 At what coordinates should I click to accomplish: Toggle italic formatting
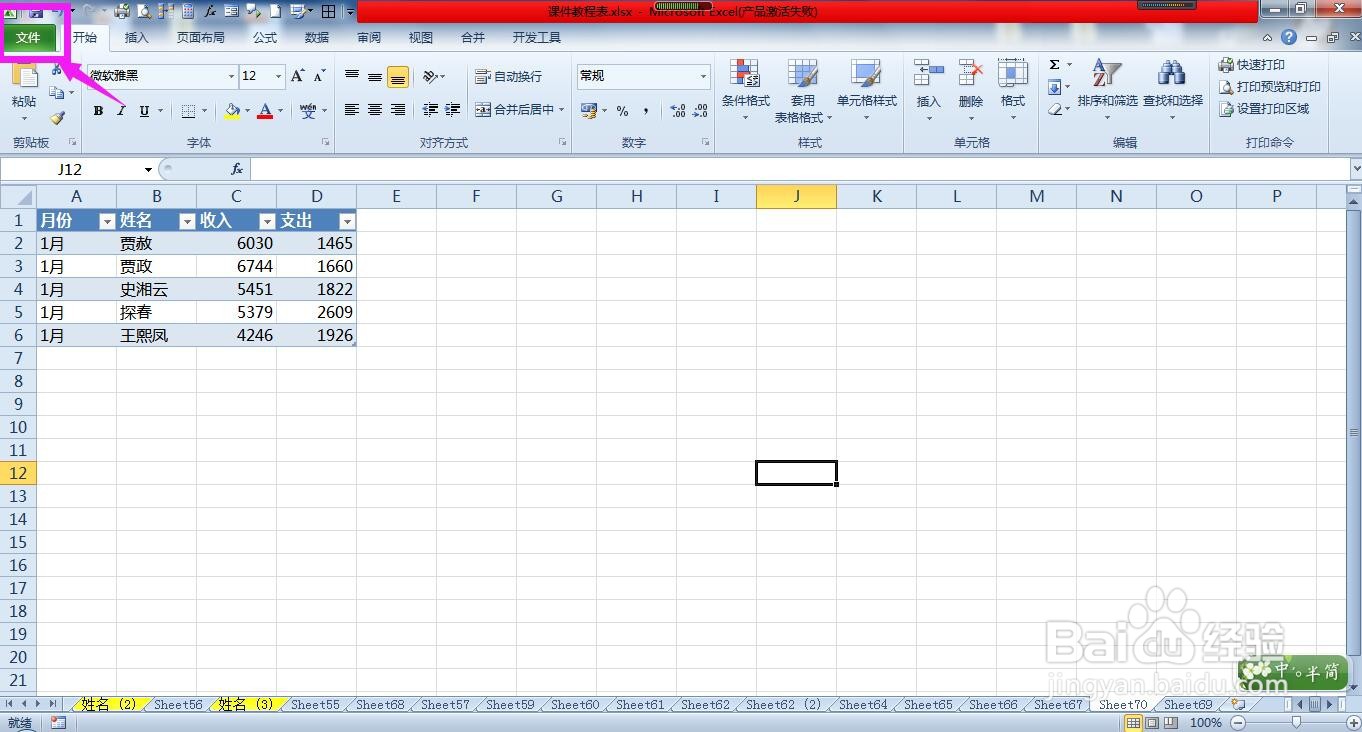[x=121, y=111]
